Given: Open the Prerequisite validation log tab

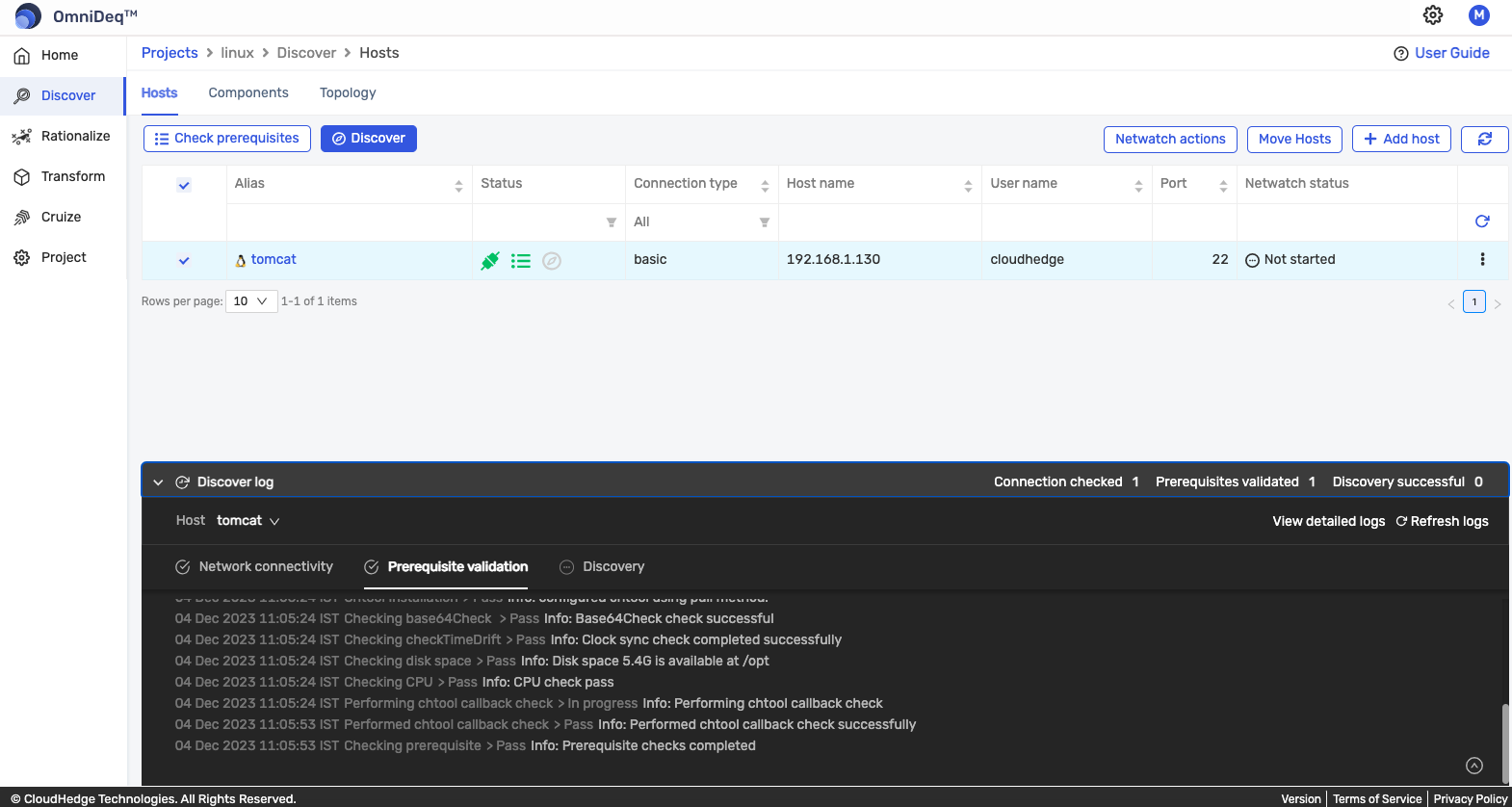Looking at the screenshot, I should 446,567.
